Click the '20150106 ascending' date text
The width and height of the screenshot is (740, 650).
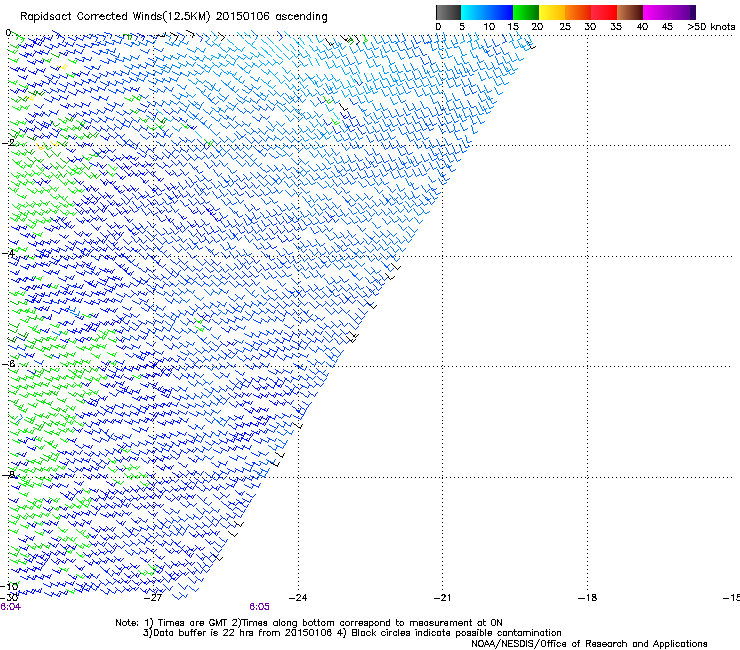[271, 17]
